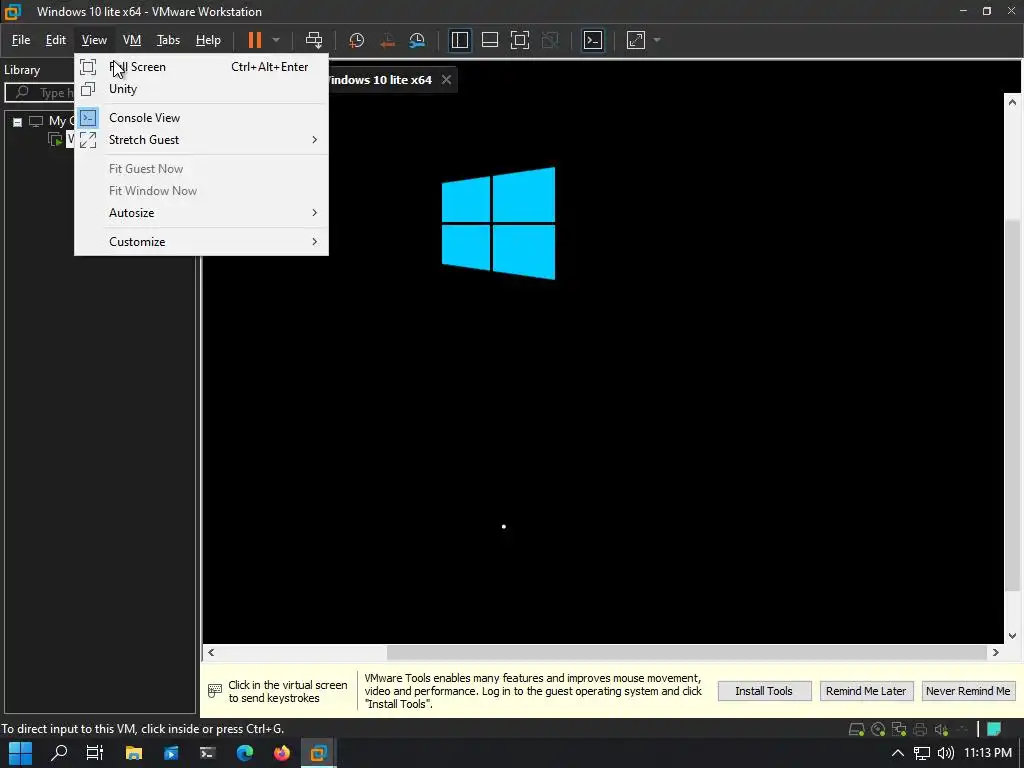The image size is (1024, 768).
Task: Open Microsoft Edge from the taskbar
Action: (245, 753)
